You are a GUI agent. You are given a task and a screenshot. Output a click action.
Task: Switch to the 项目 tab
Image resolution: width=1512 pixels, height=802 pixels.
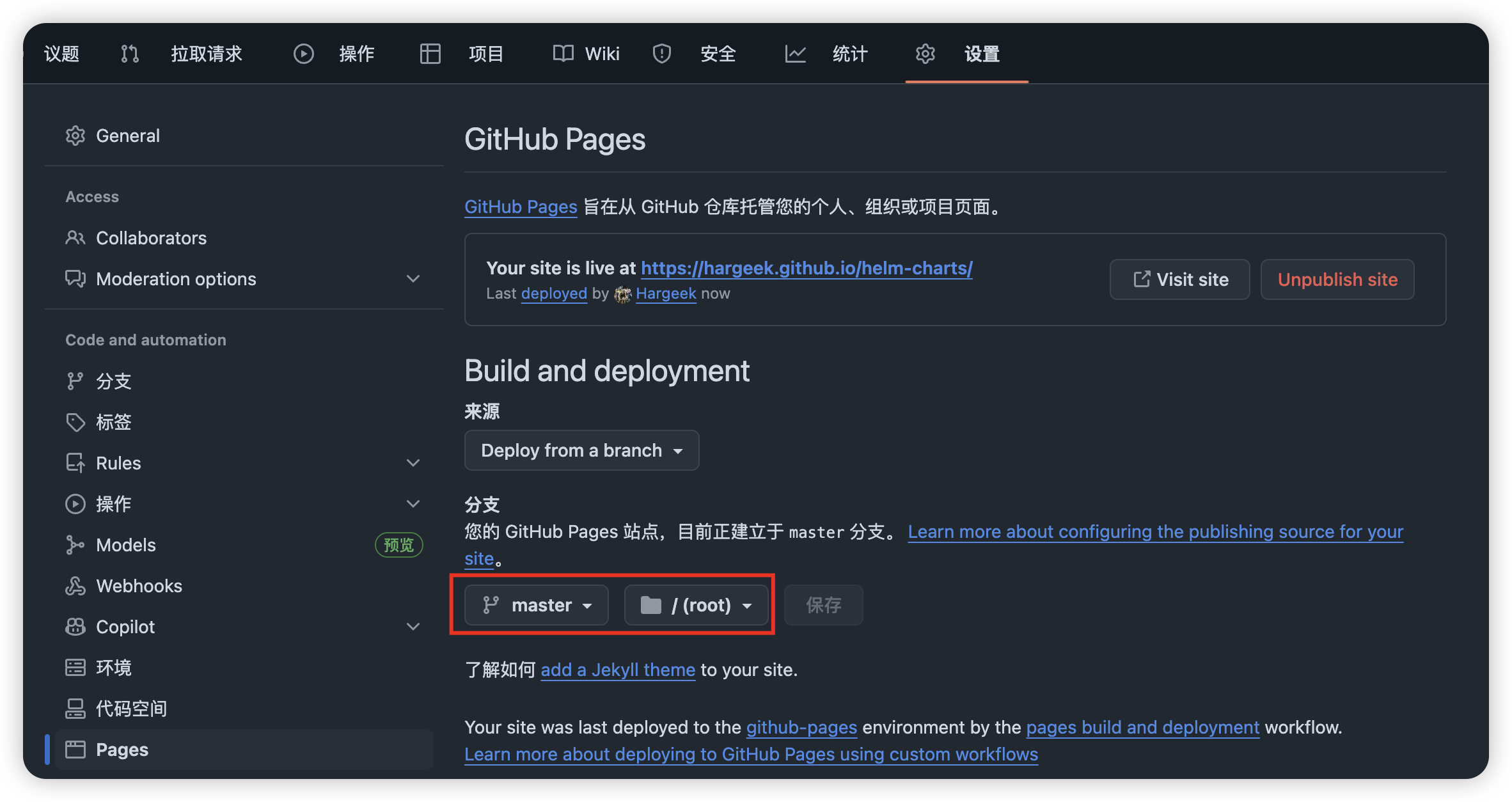(x=485, y=54)
